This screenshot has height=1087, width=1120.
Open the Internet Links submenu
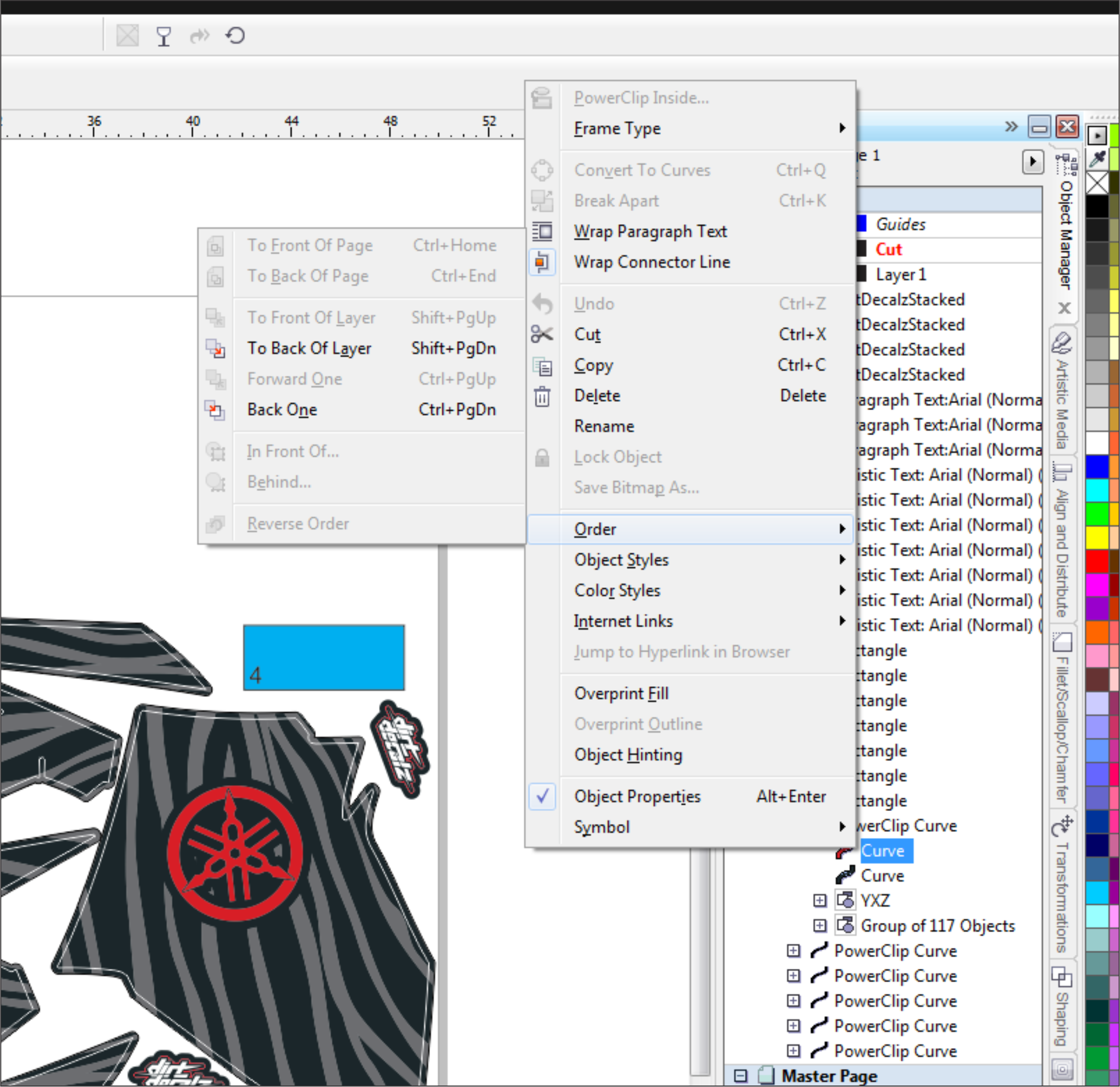point(706,621)
